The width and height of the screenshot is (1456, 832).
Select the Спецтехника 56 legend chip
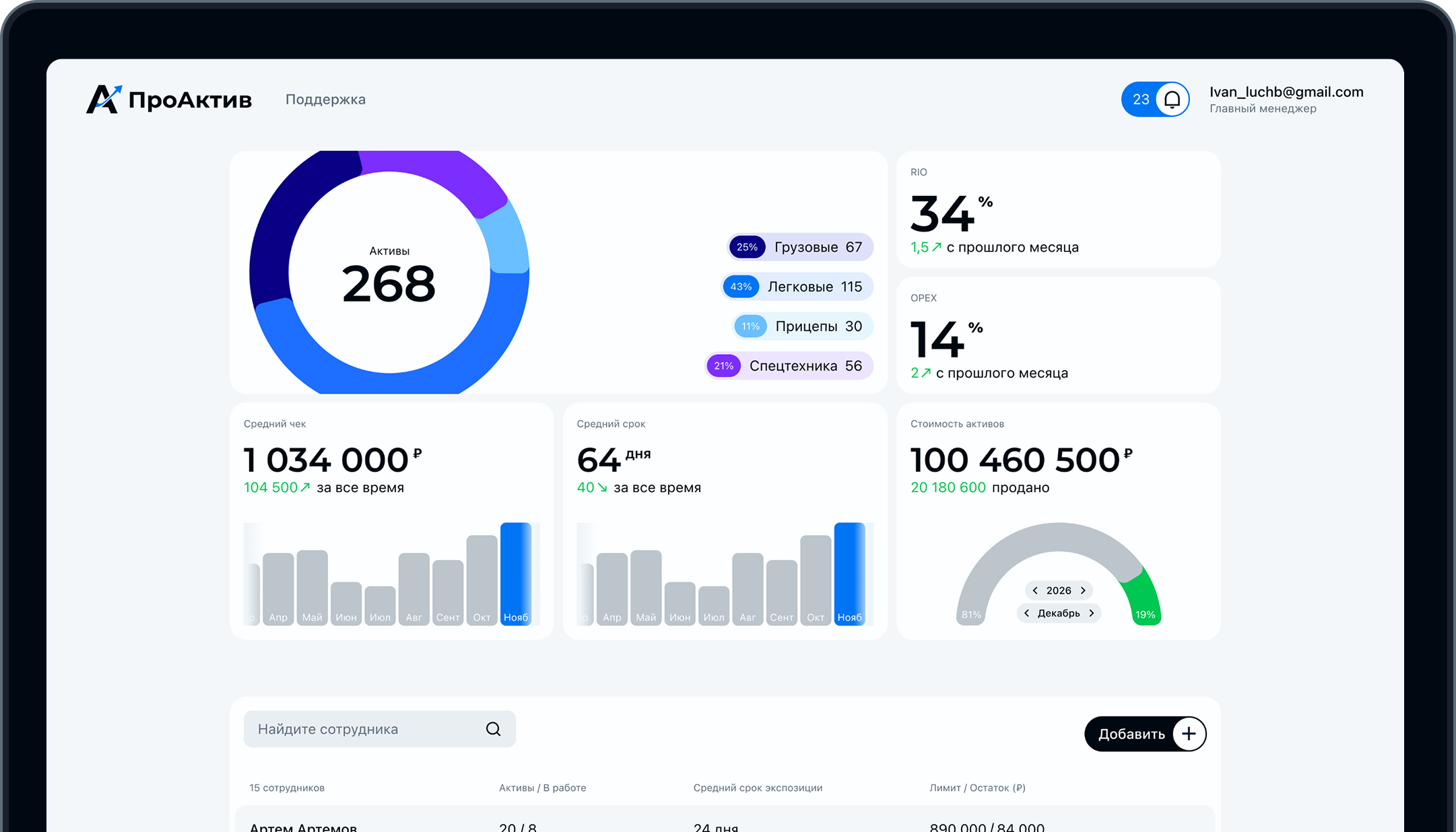789,366
